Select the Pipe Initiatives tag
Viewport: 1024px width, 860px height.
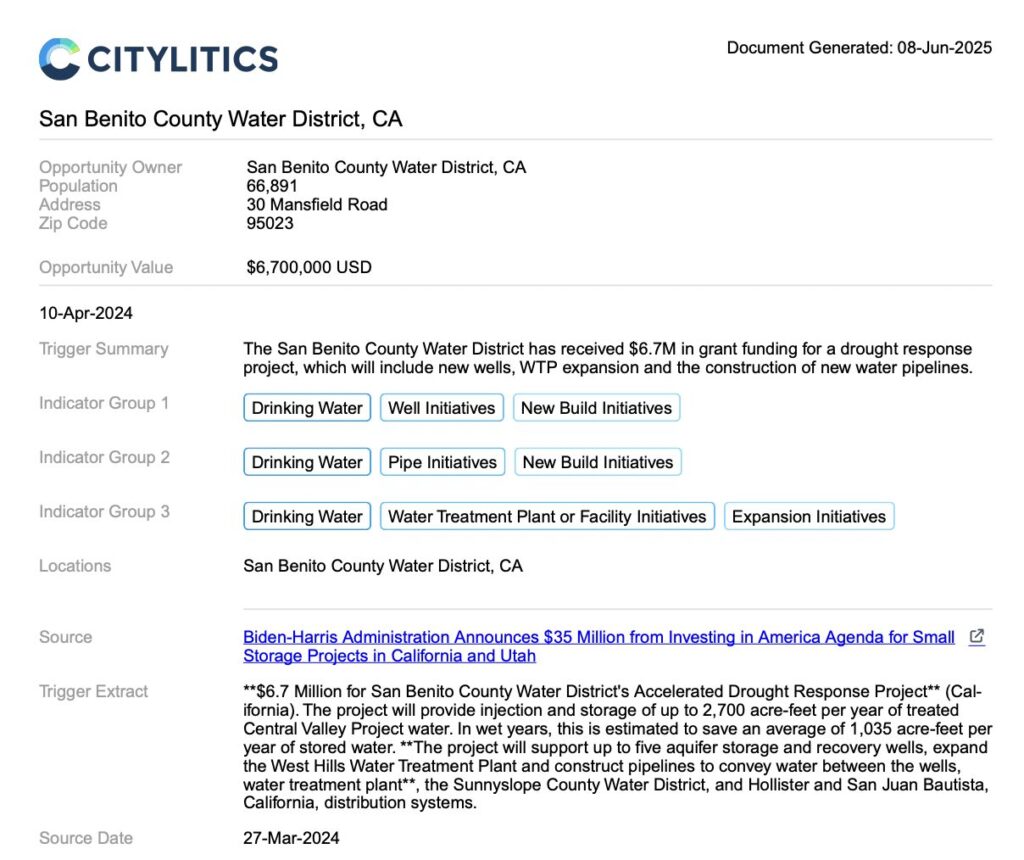point(442,462)
